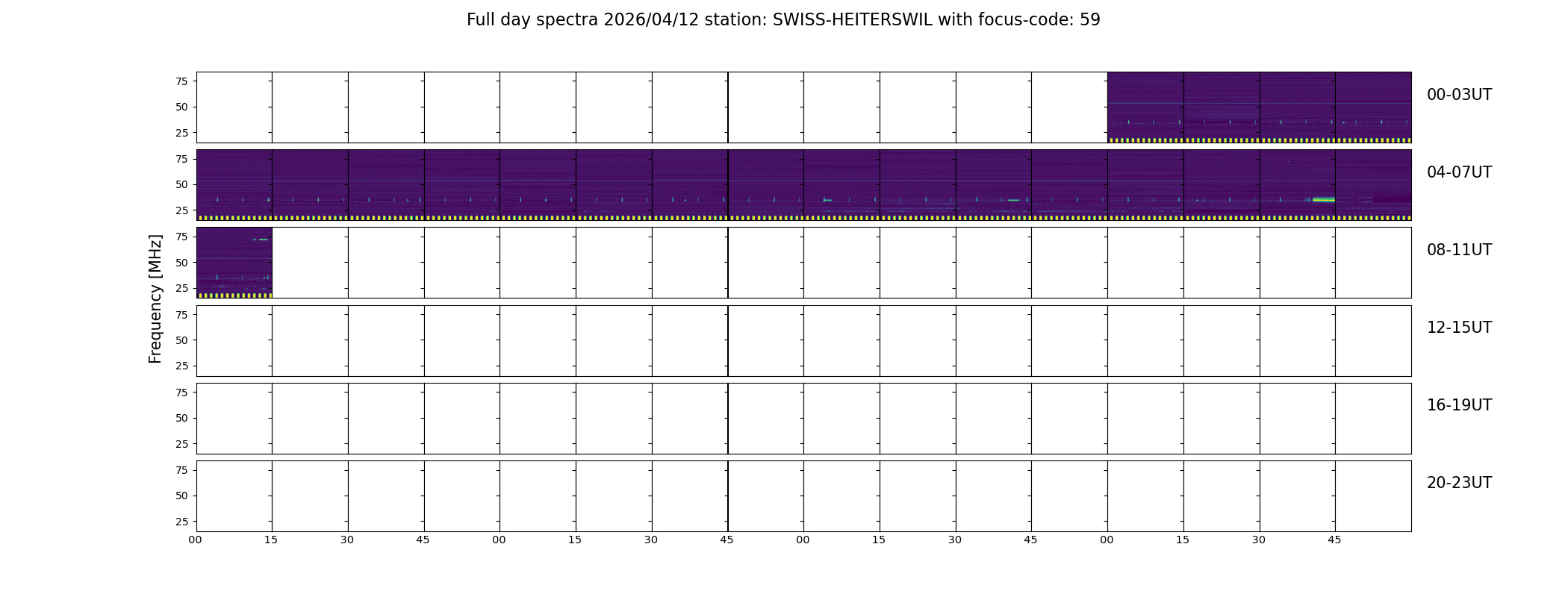Screen dimensions: 1568x597
Task: Click the plot title mentioning SWISS-HEITERSWIL
Action: (x=783, y=20)
